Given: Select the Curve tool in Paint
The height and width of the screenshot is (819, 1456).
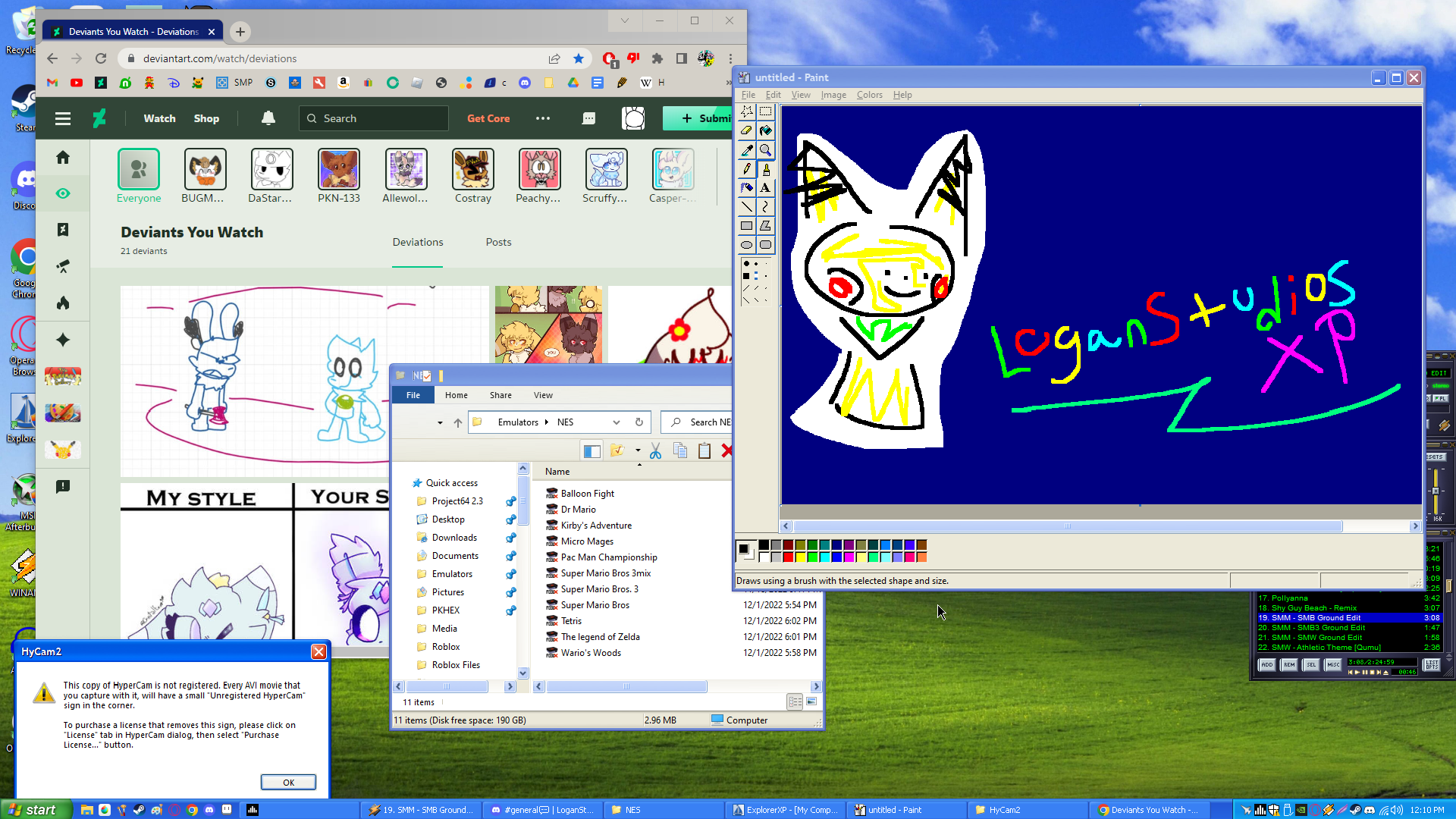Looking at the screenshot, I should 766,206.
